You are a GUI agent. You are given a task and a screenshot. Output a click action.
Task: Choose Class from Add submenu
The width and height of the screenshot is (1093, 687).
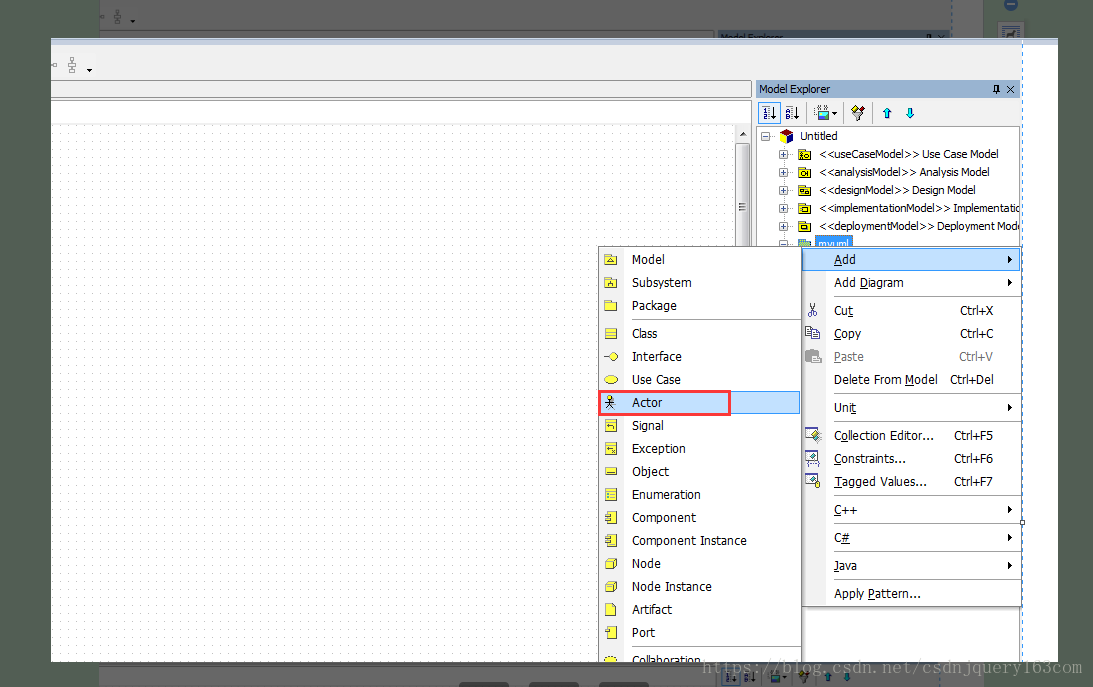coord(700,334)
